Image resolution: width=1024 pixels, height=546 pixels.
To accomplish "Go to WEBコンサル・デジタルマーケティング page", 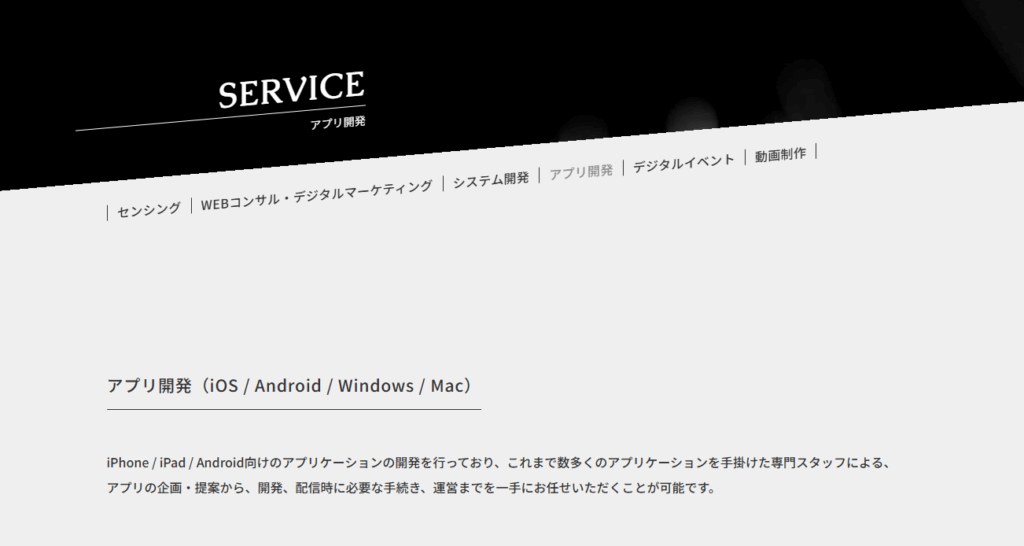I will tap(316, 194).
